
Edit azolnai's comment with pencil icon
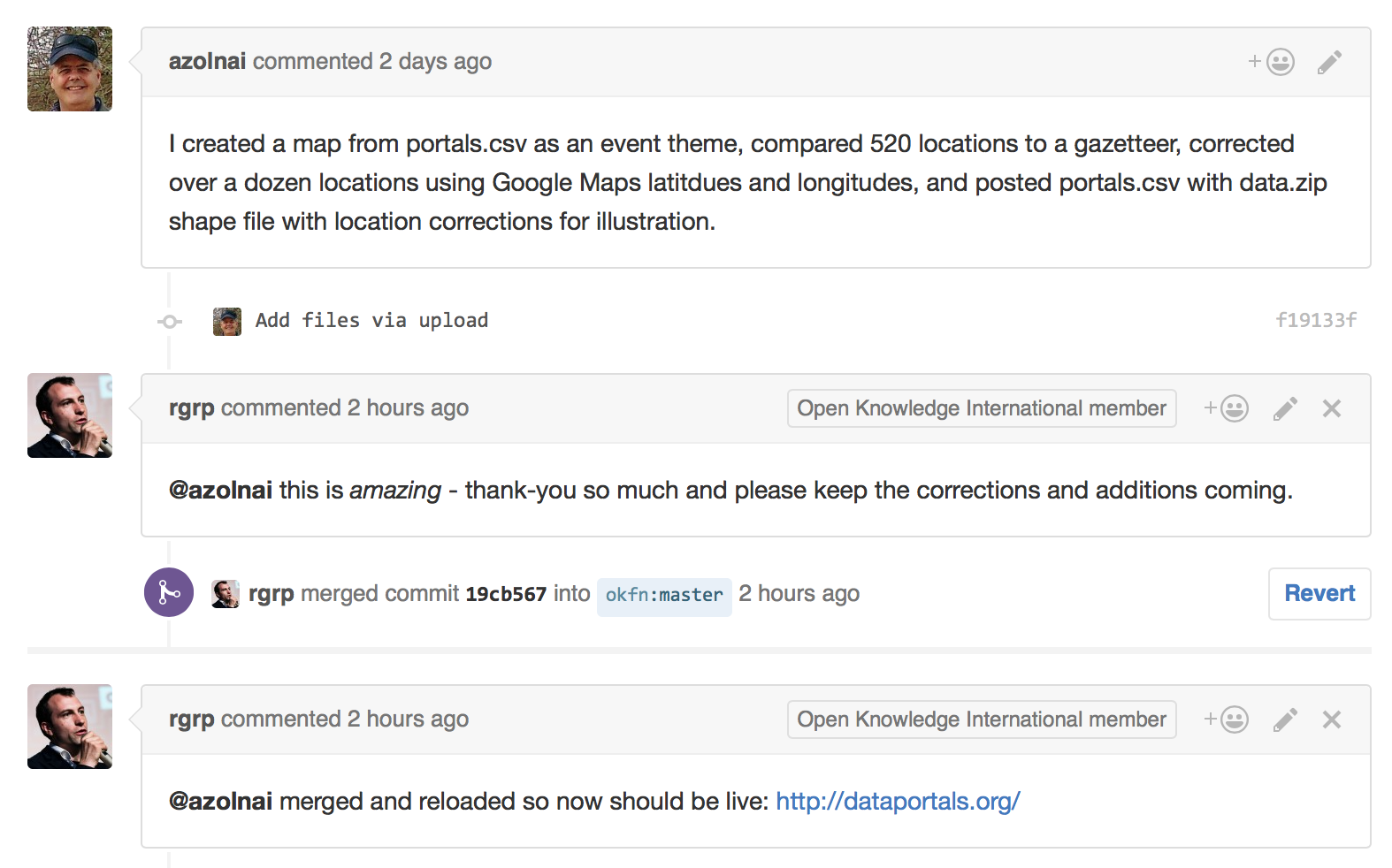tap(1329, 62)
